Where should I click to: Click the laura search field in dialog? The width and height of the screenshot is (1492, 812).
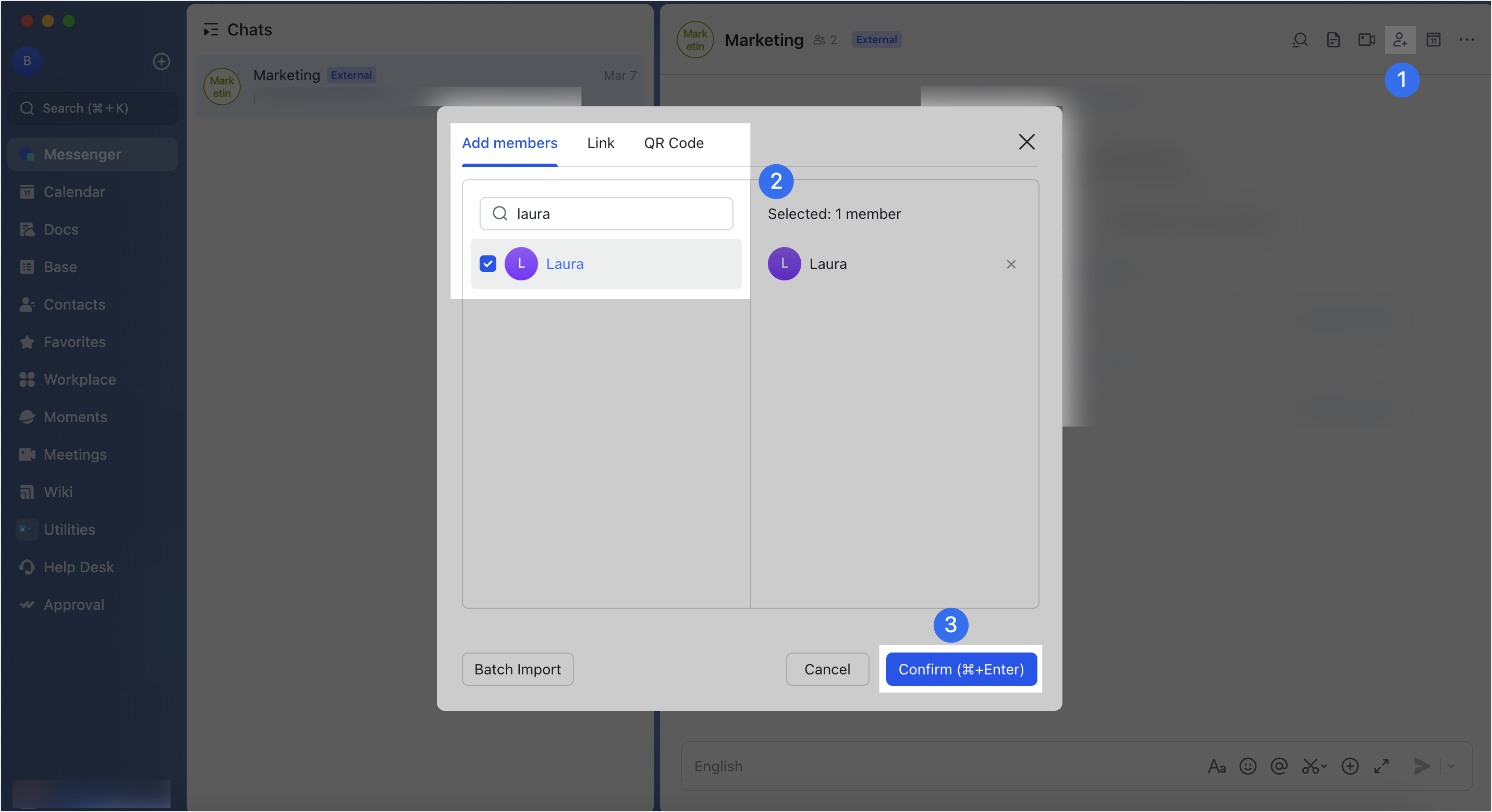[x=606, y=214]
